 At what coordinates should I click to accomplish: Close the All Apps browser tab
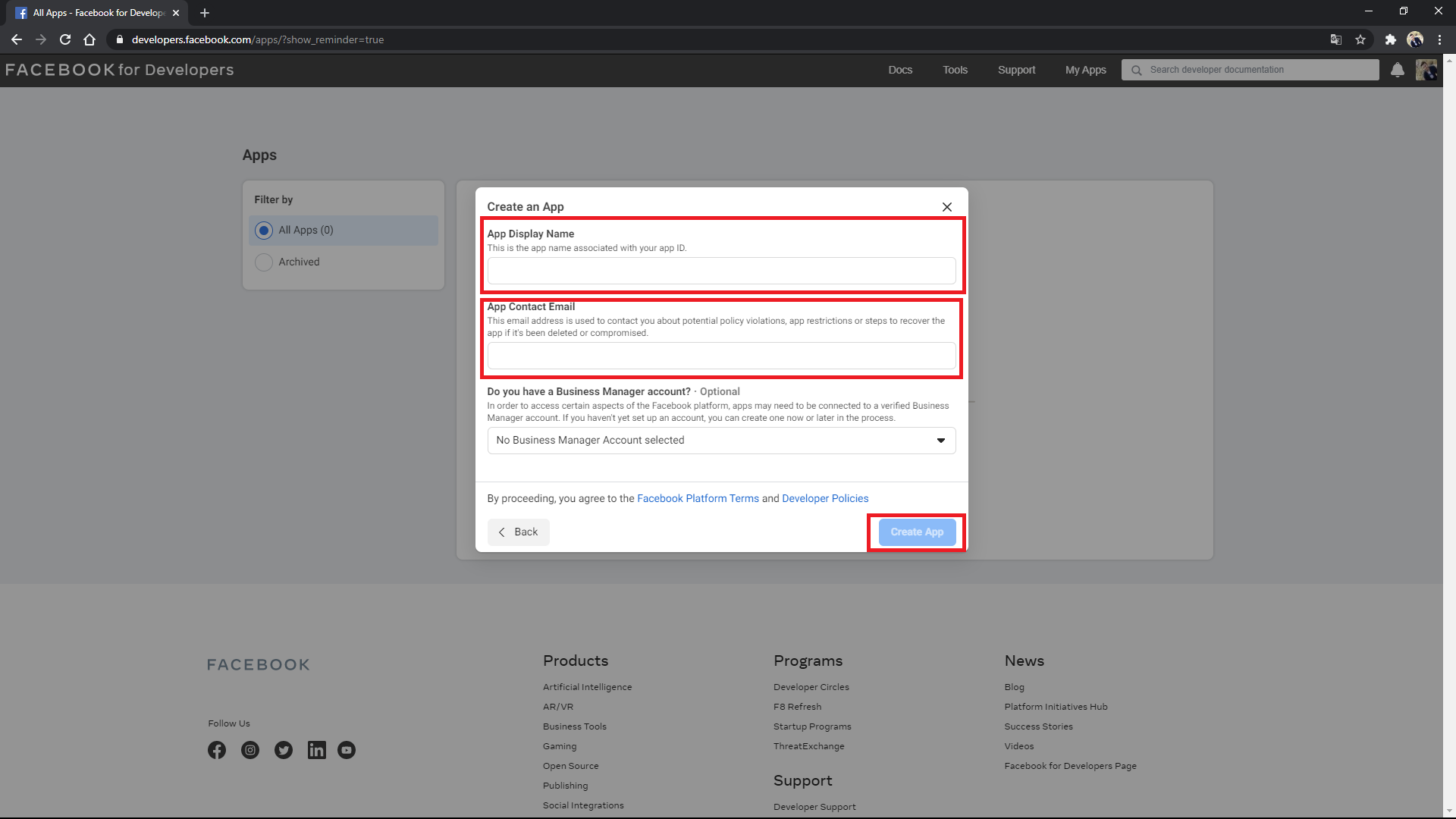coord(176,13)
